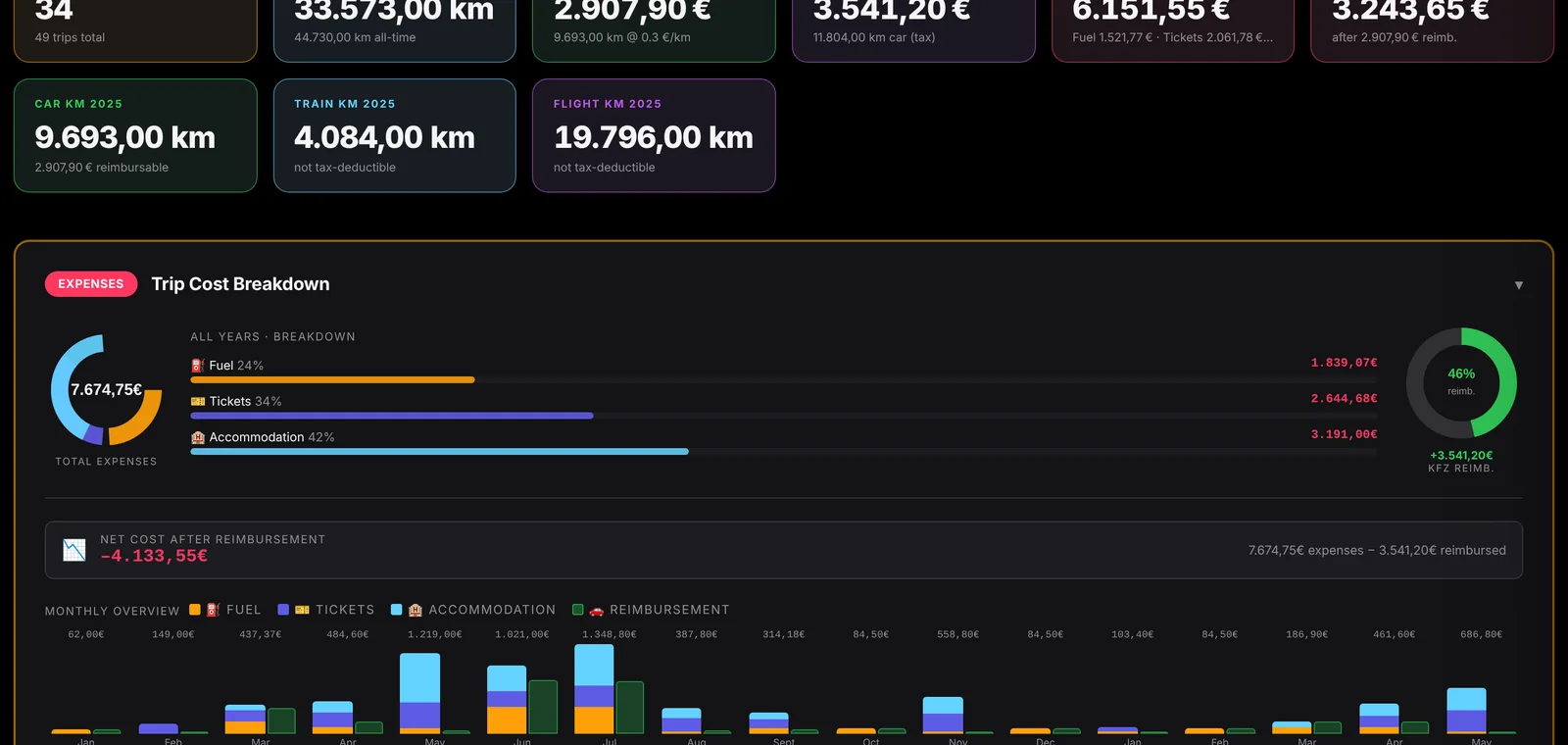Image resolution: width=1568 pixels, height=745 pixels.
Task: Open the Car KM 2025 card
Action: [x=135, y=135]
